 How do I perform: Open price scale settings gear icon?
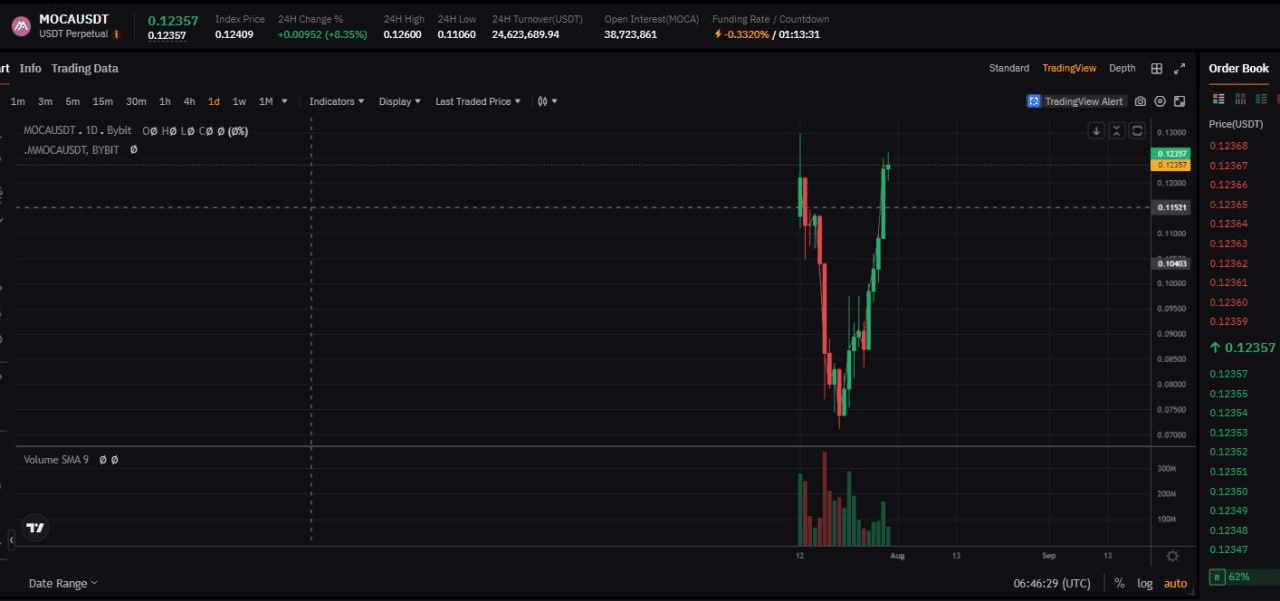pyautogui.click(x=1172, y=556)
